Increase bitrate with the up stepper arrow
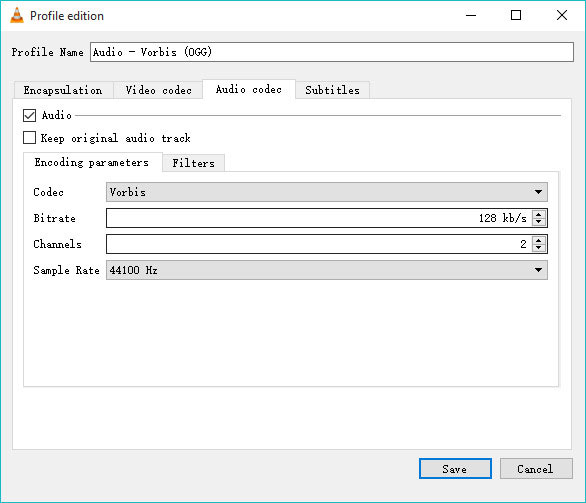 pyautogui.click(x=539, y=214)
